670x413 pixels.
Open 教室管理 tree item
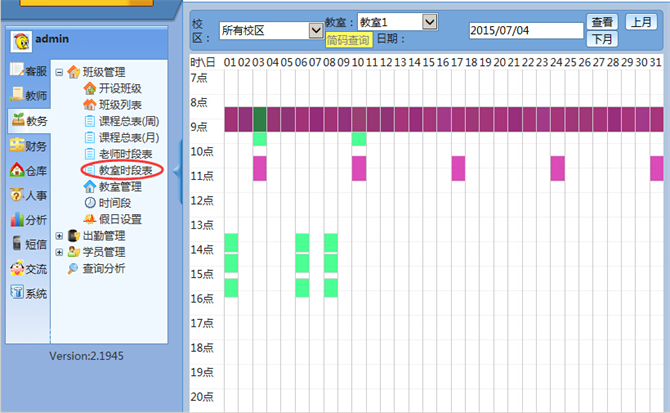(x=120, y=187)
